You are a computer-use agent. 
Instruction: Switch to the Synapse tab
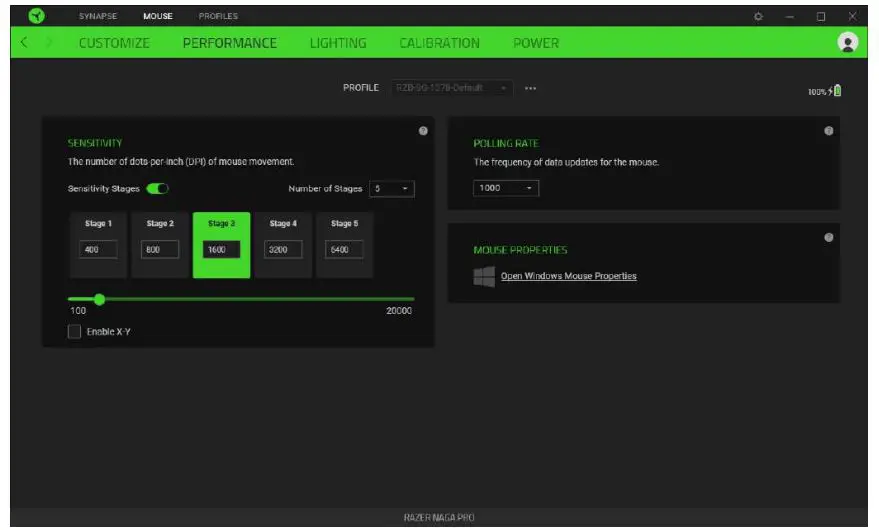pos(98,16)
